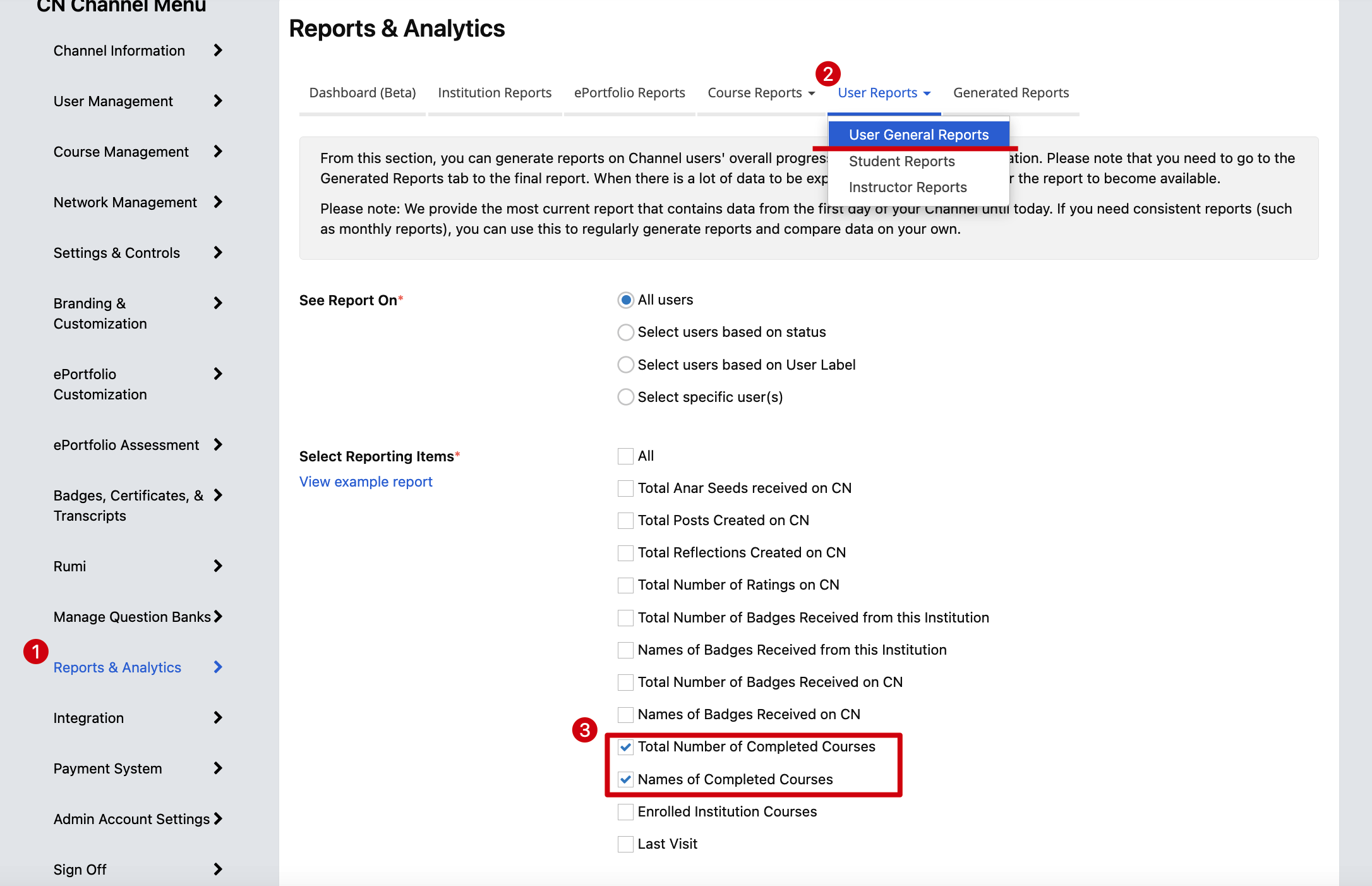Open ePortfolio Assessment sidebar item

coord(126,445)
